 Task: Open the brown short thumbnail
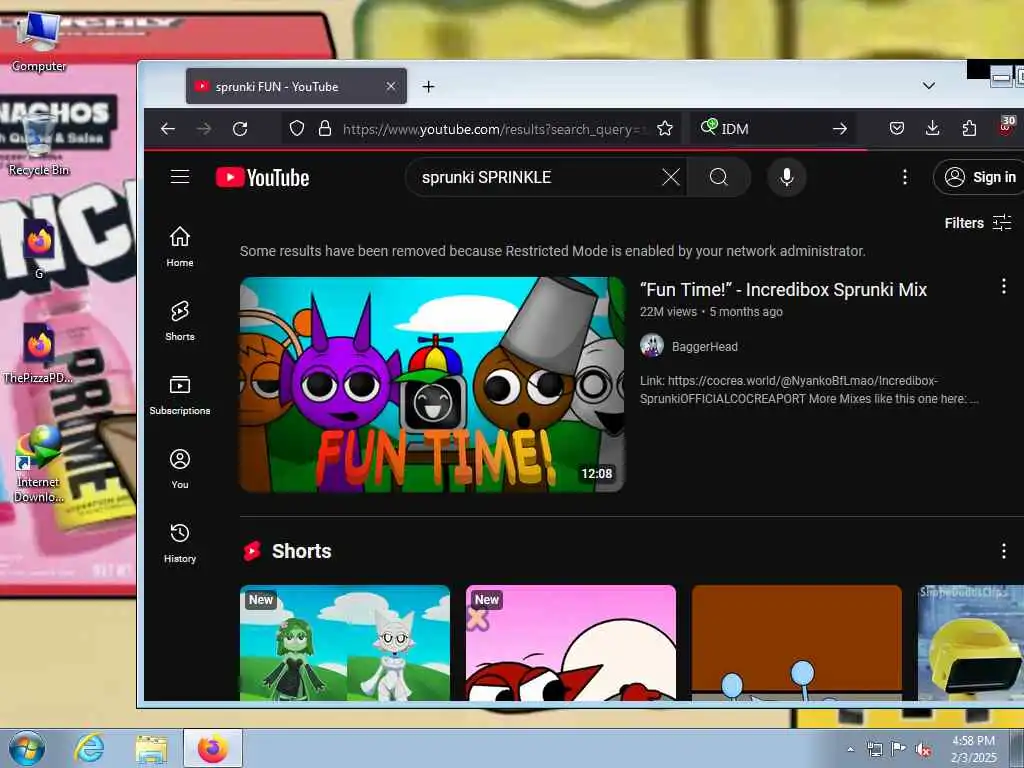(797, 643)
